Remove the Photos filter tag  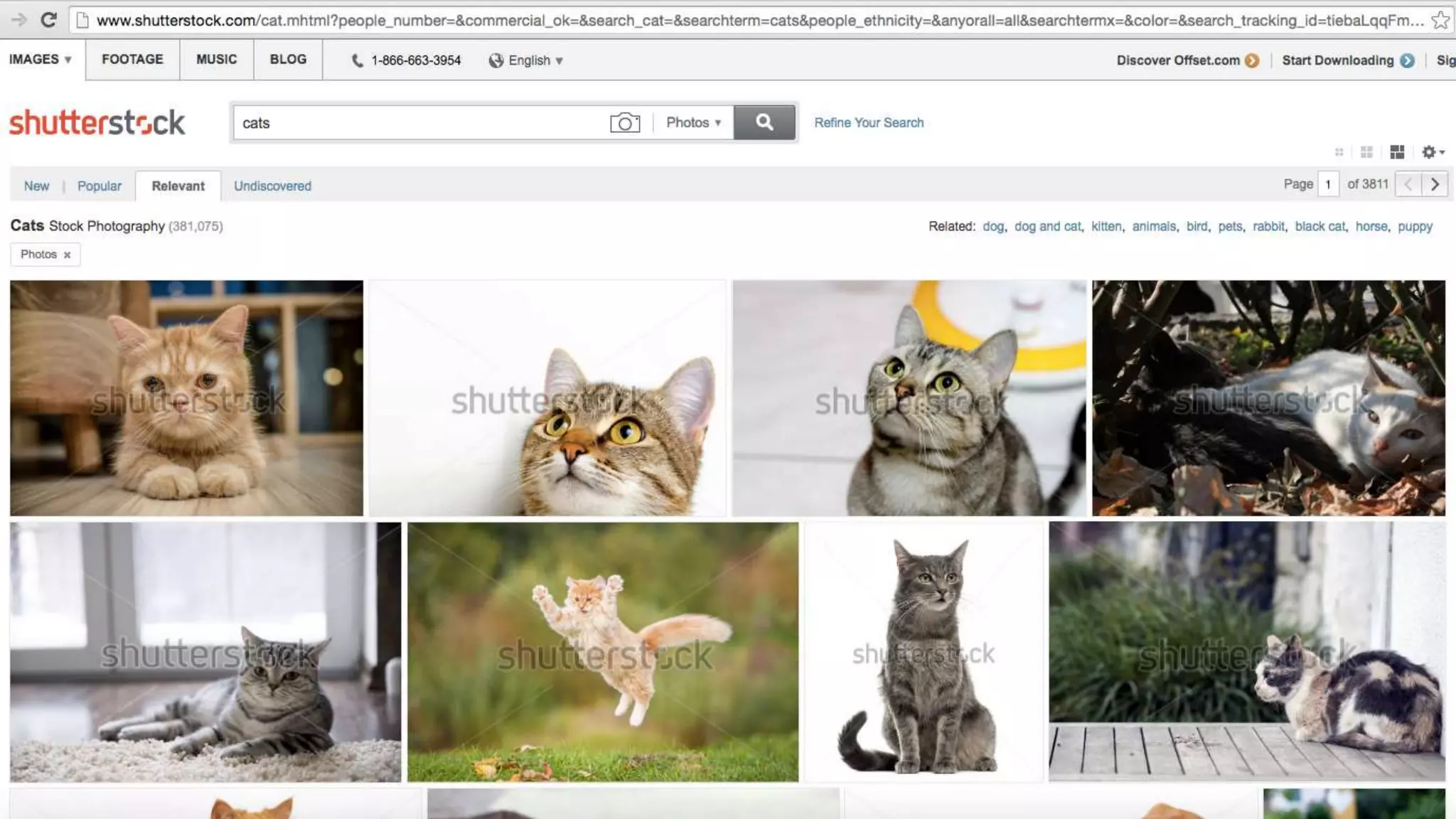tap(67, 255)
